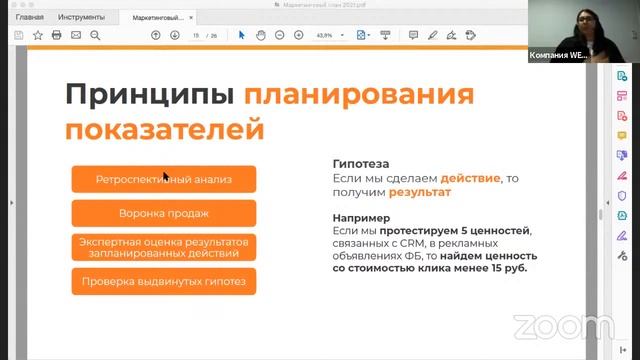Click the orange word действие
The image size is (640, 360).
pyautogui.click(x=470, y=178)
